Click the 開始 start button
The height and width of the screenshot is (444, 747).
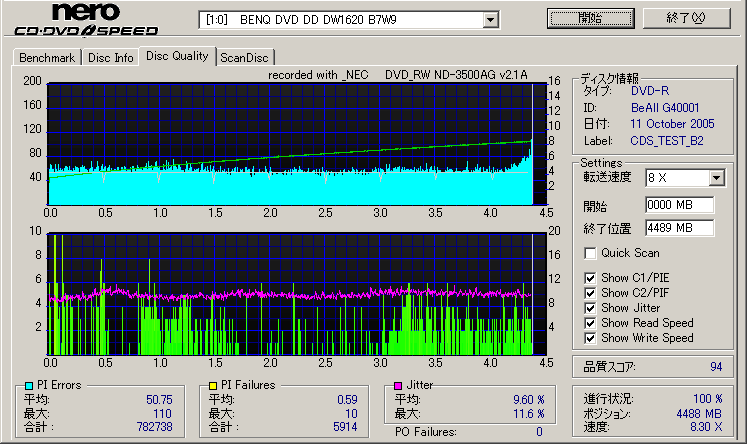coord(590,18)
